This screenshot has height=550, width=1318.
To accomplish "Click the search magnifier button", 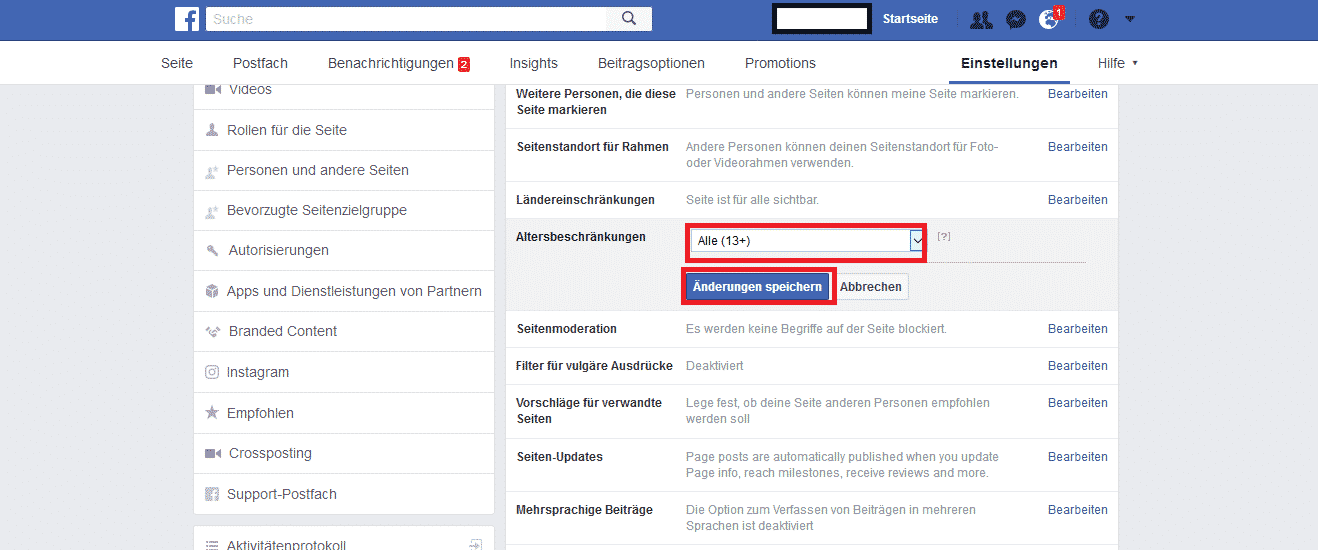I will pos(629,18).
